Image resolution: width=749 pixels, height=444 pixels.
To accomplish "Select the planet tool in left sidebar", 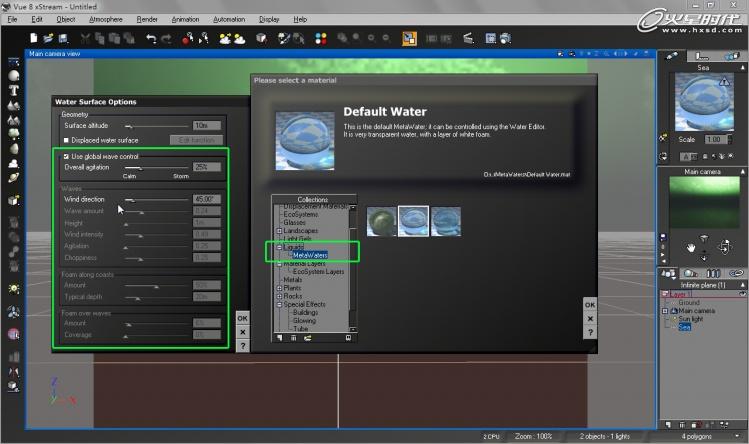I will (13, 178).
